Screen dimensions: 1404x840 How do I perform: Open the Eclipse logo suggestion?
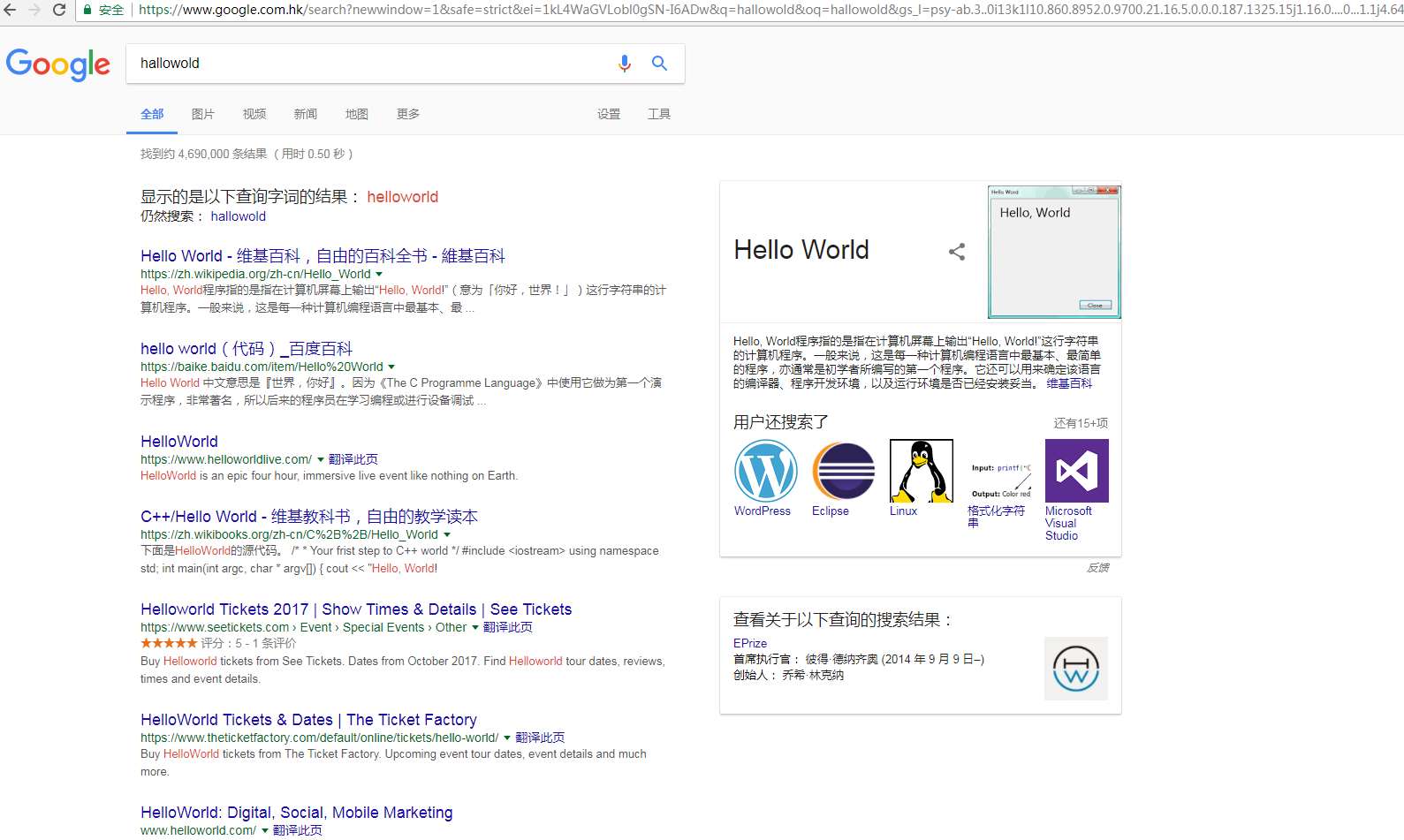coord(844,471)
